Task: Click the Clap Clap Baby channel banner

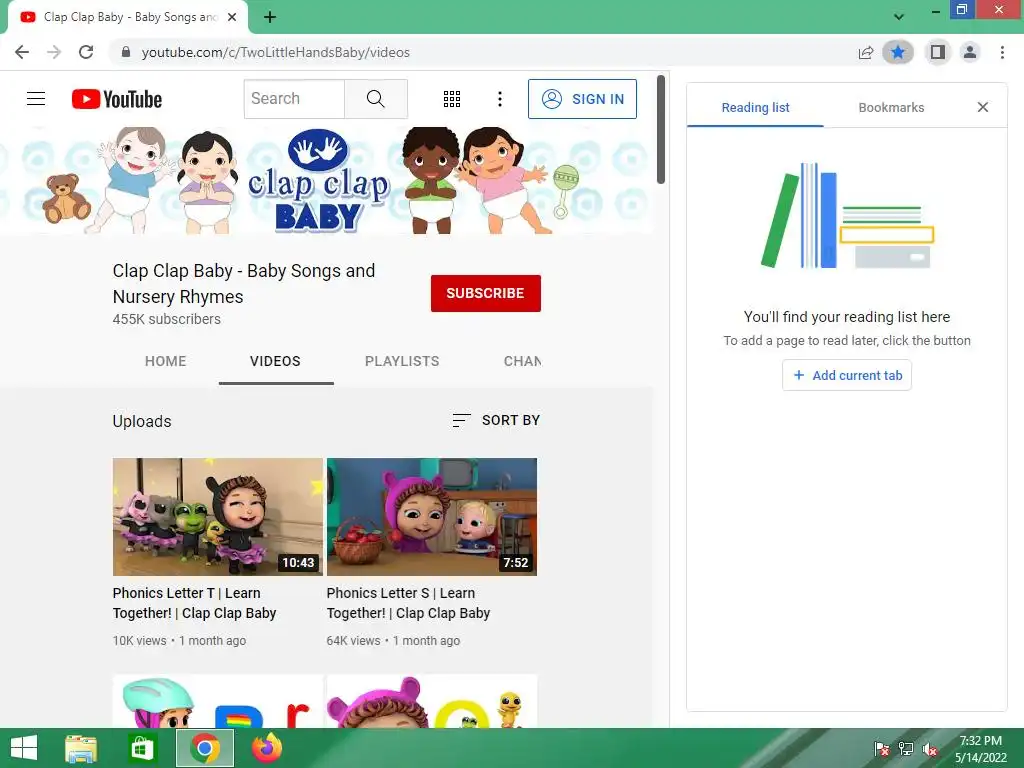Action: [x=326, y=180]
